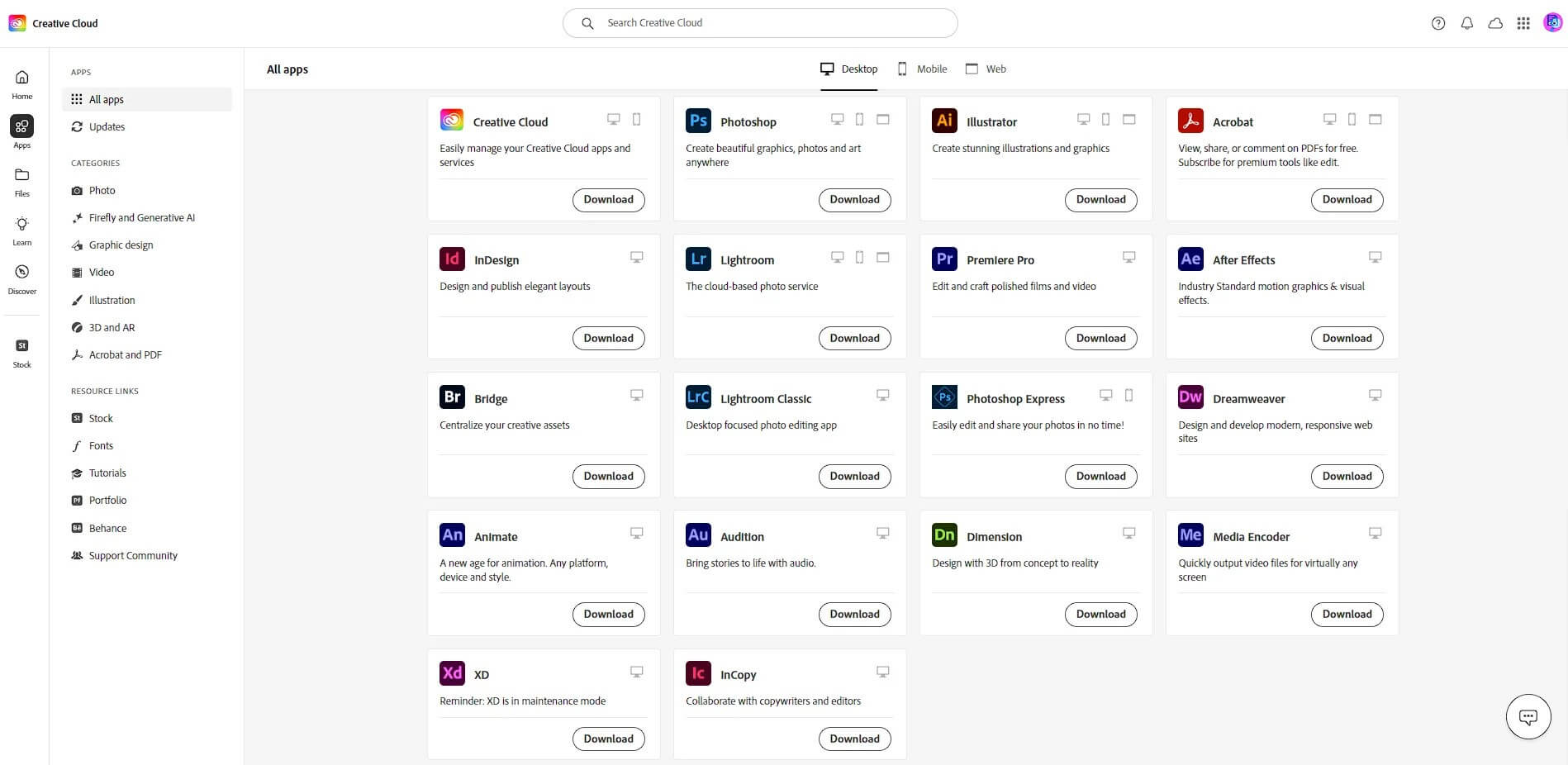The image size is (1568, 765).
Task: Click the Help question mark icon
Action: (x=1438, y=23)
